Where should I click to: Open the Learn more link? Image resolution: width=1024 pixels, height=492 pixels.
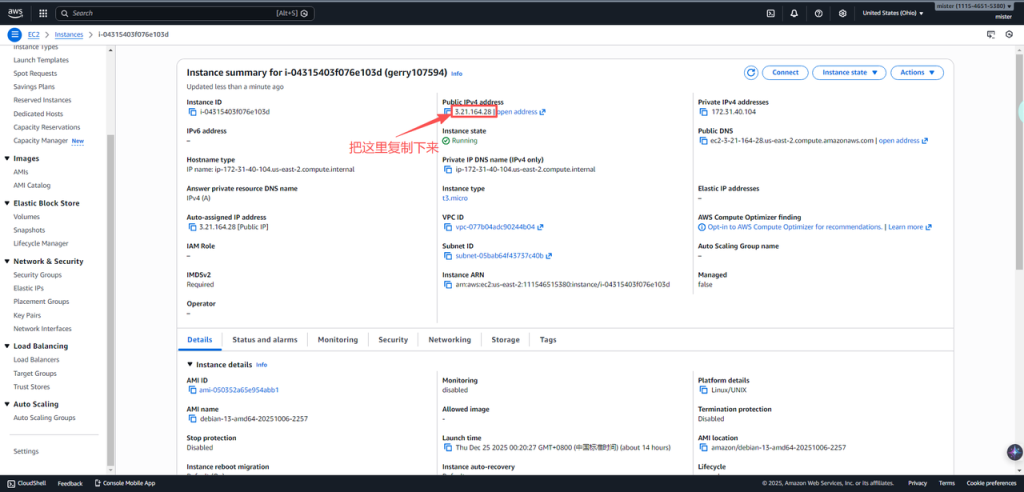pos(910,227)
